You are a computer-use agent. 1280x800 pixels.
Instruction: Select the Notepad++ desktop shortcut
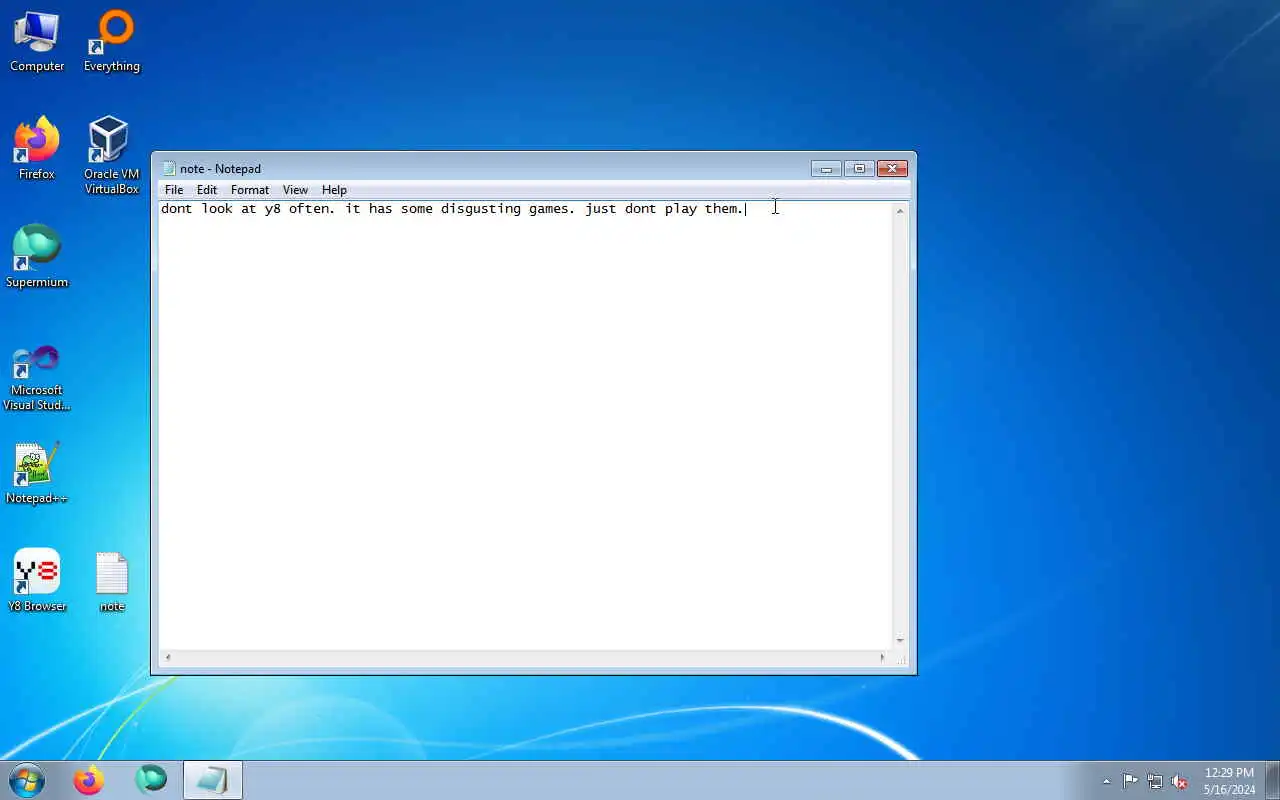[37, 474]
